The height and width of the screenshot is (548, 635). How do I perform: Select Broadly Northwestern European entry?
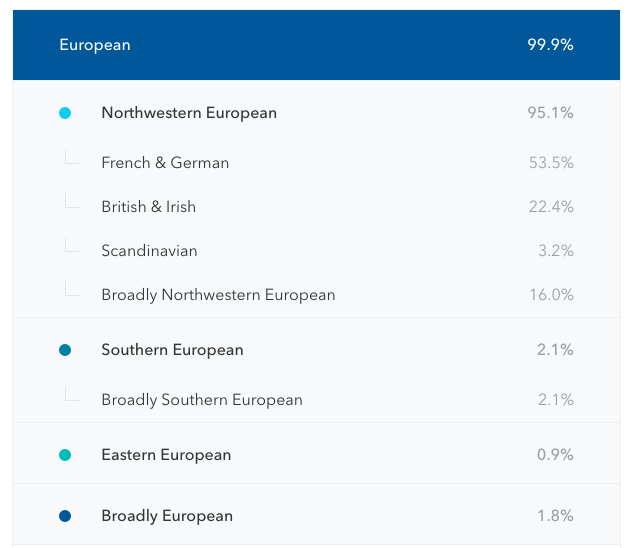pos(218,295)
